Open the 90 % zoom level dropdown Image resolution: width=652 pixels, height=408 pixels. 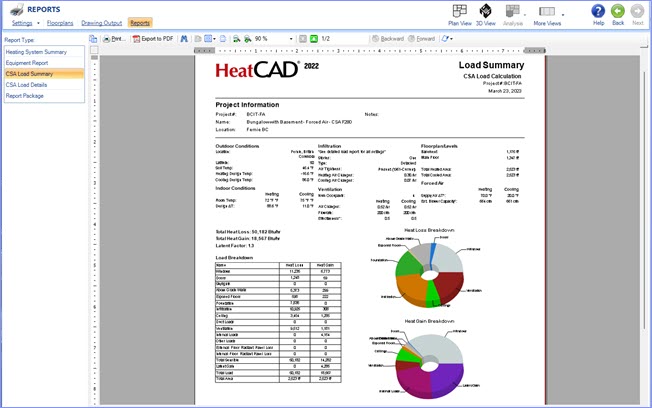point(291,39)
